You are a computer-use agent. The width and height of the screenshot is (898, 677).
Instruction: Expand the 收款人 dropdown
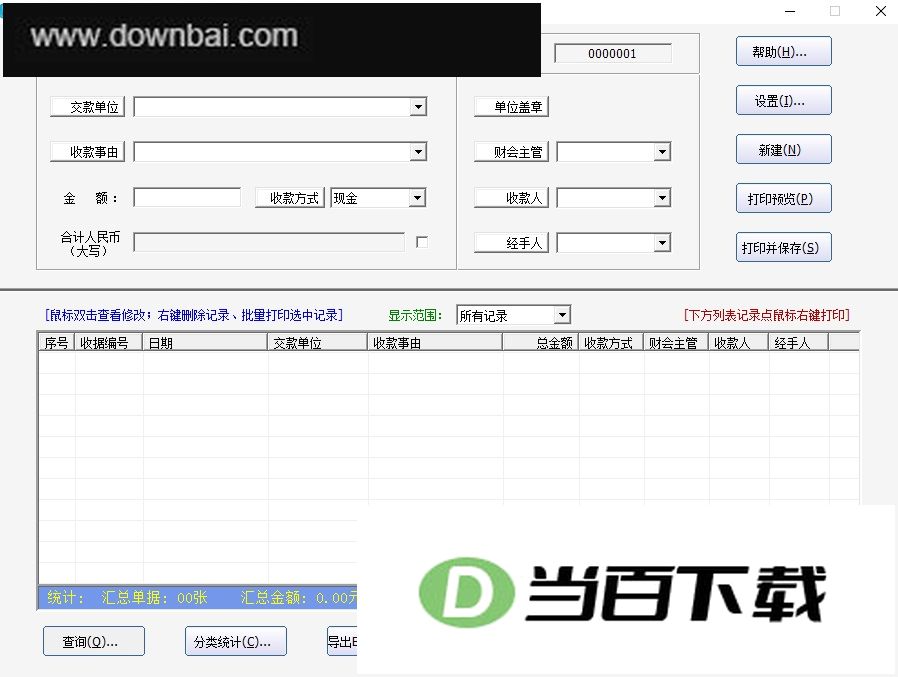[x=662, y=198]
